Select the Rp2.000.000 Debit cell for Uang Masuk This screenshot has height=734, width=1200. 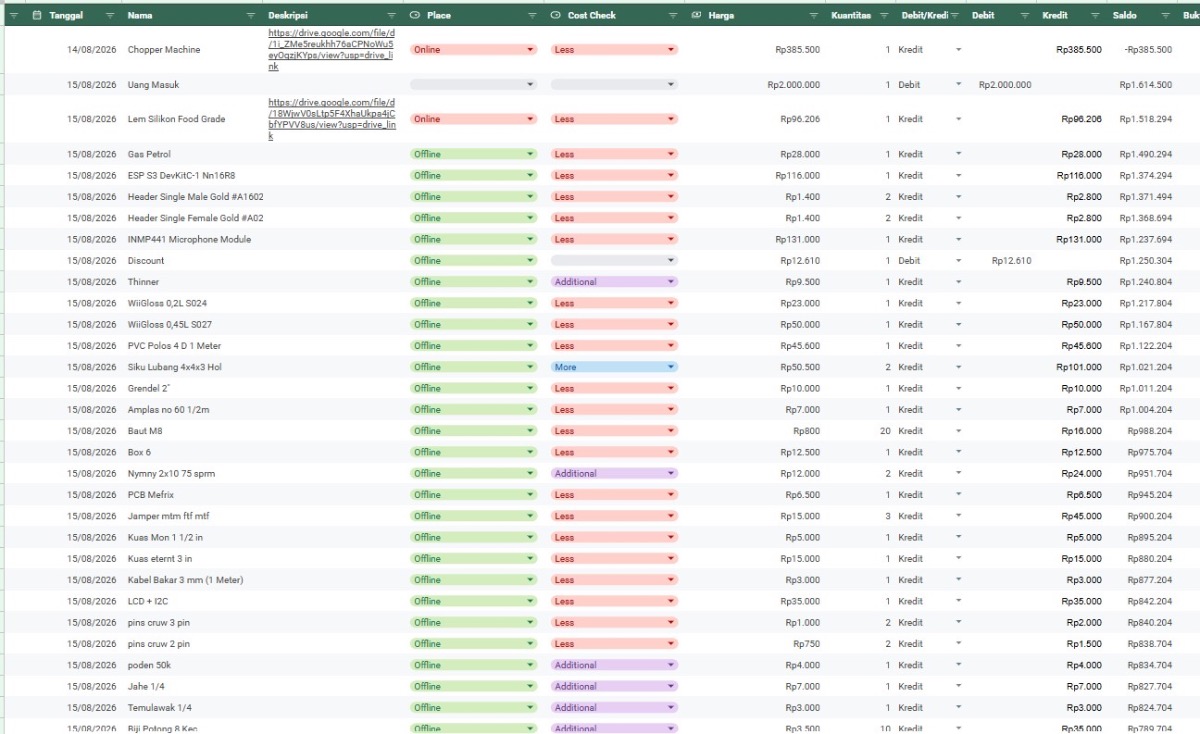1005,85
